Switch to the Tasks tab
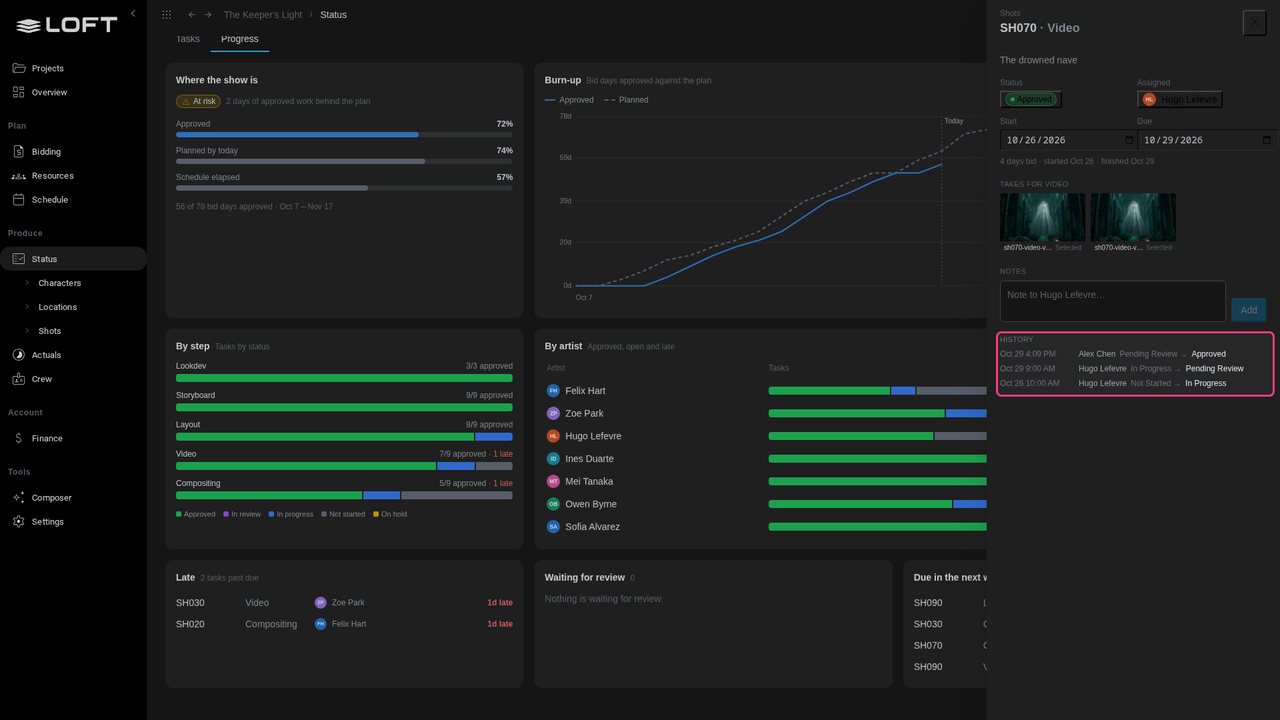This screenshot has width=1280, height=720. 188,39
